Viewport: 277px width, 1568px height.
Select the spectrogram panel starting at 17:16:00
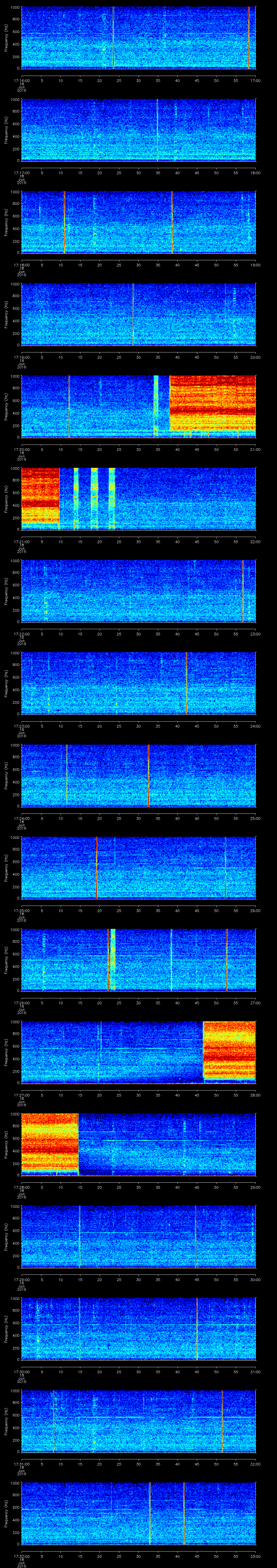[138, 38]
